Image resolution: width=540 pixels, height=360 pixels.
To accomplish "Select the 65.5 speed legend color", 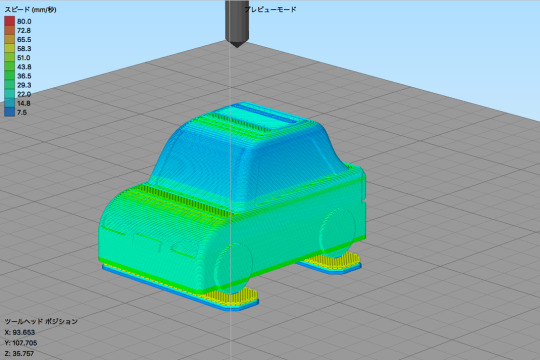I will coord(10,39).
